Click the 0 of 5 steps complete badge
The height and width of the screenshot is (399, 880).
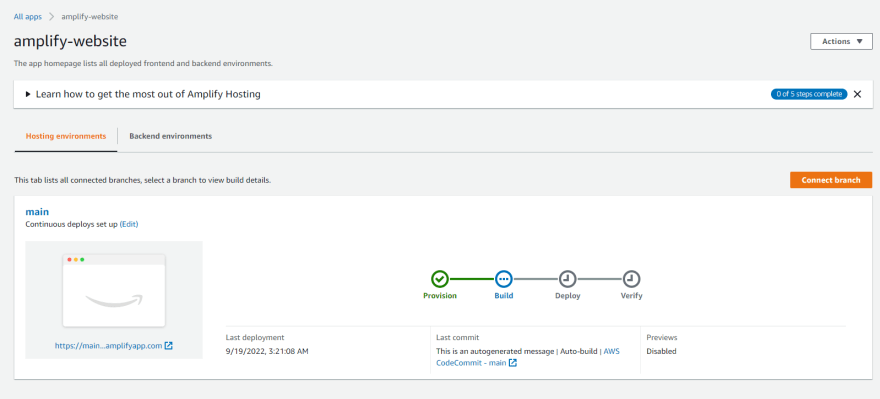tap(809, 94)
